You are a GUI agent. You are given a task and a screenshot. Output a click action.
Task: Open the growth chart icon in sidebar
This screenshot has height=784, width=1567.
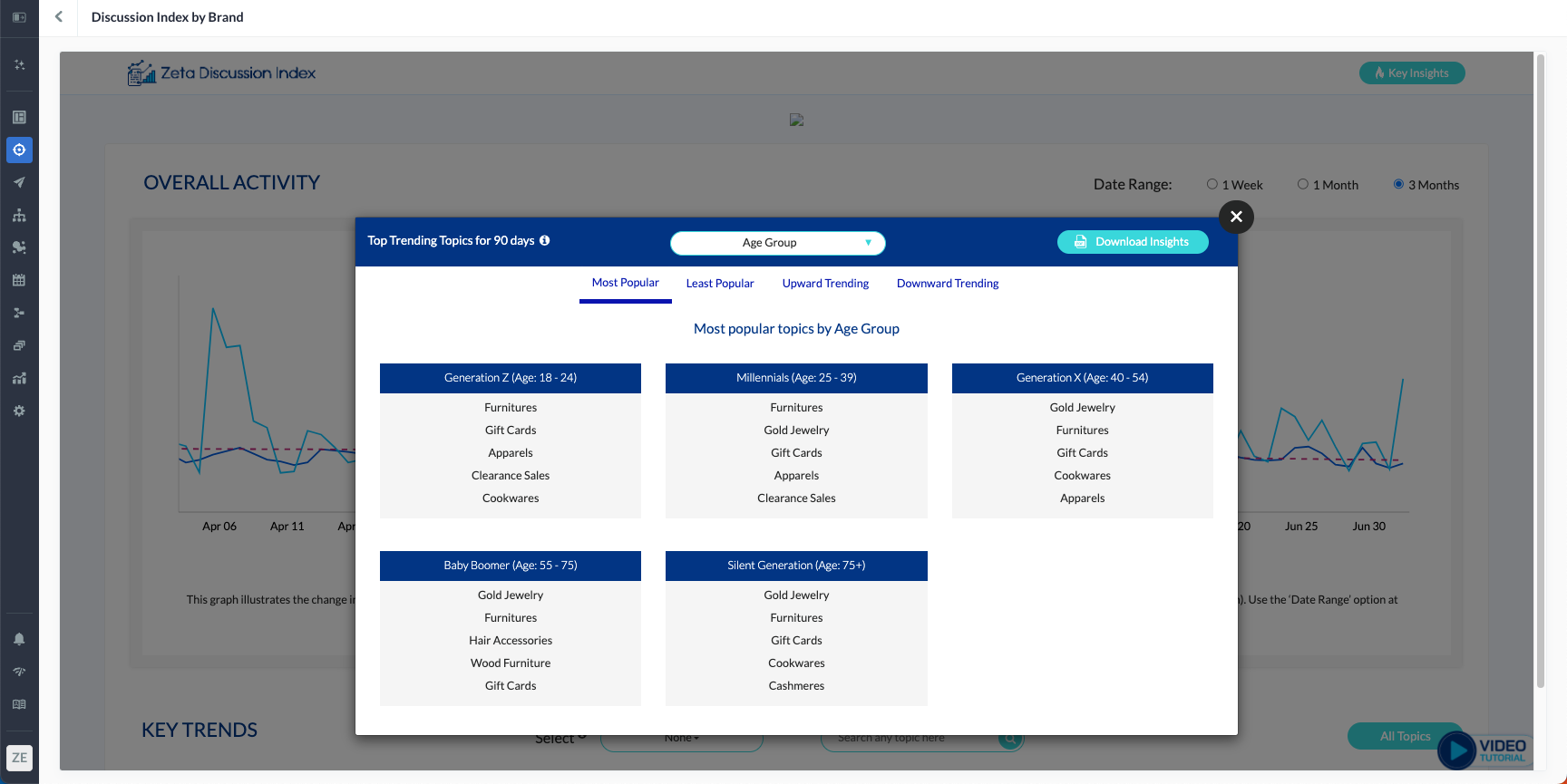pos(19,378)
